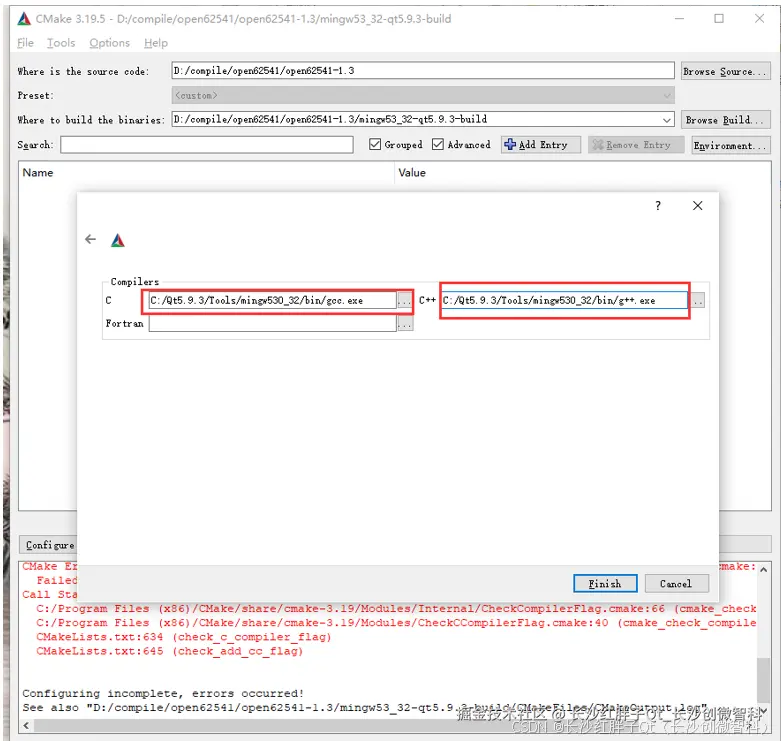Viewport: 781px width, 741px height.
Task: Browse for Fortran compiler with ellipsis button
Action: point(405,324)
